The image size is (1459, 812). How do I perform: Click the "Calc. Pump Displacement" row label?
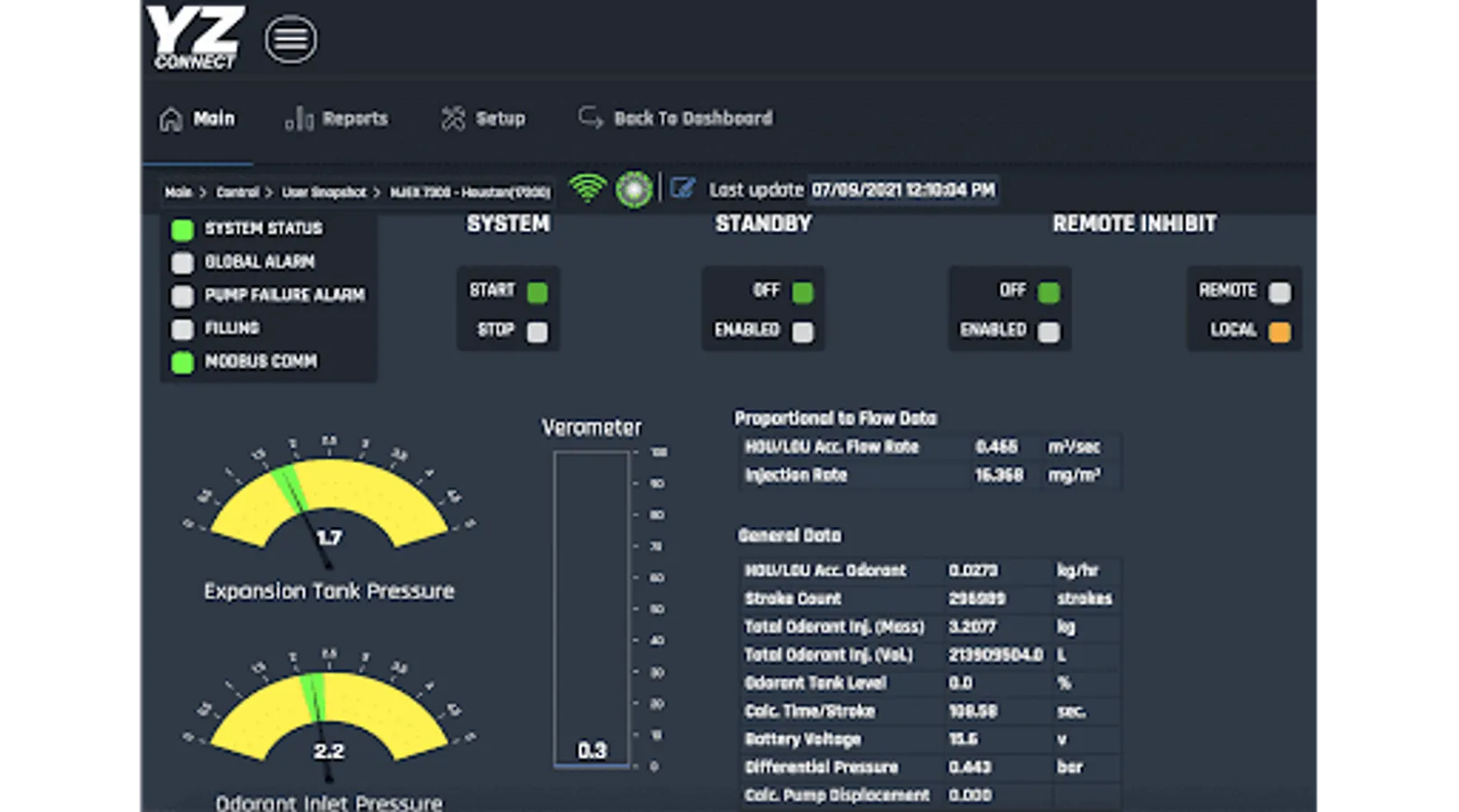[x=837, y=796]
